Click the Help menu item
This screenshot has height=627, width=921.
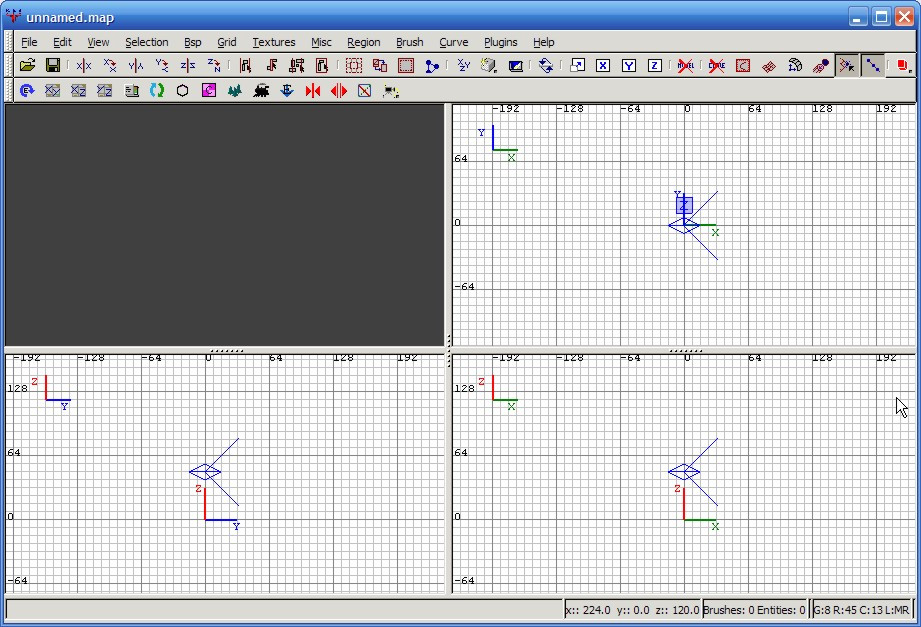(x=543, y=42)
